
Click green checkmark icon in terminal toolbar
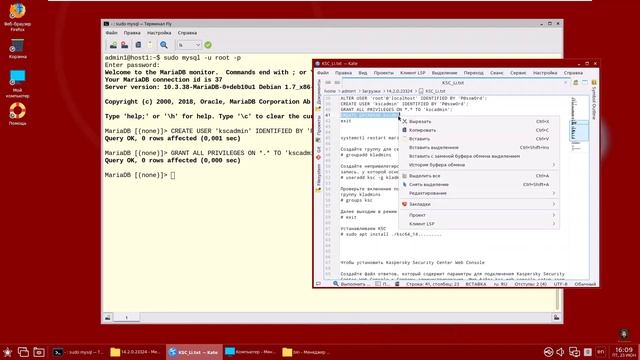pos(208,45)
